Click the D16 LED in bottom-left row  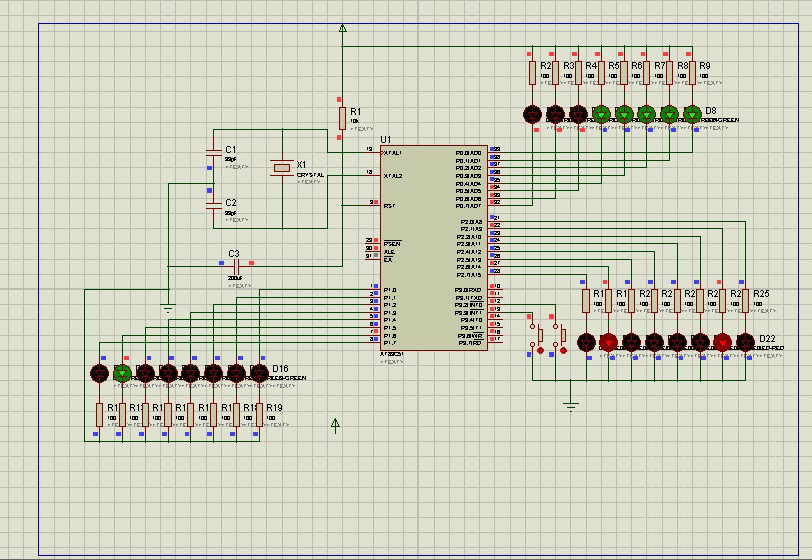(259, 373)
